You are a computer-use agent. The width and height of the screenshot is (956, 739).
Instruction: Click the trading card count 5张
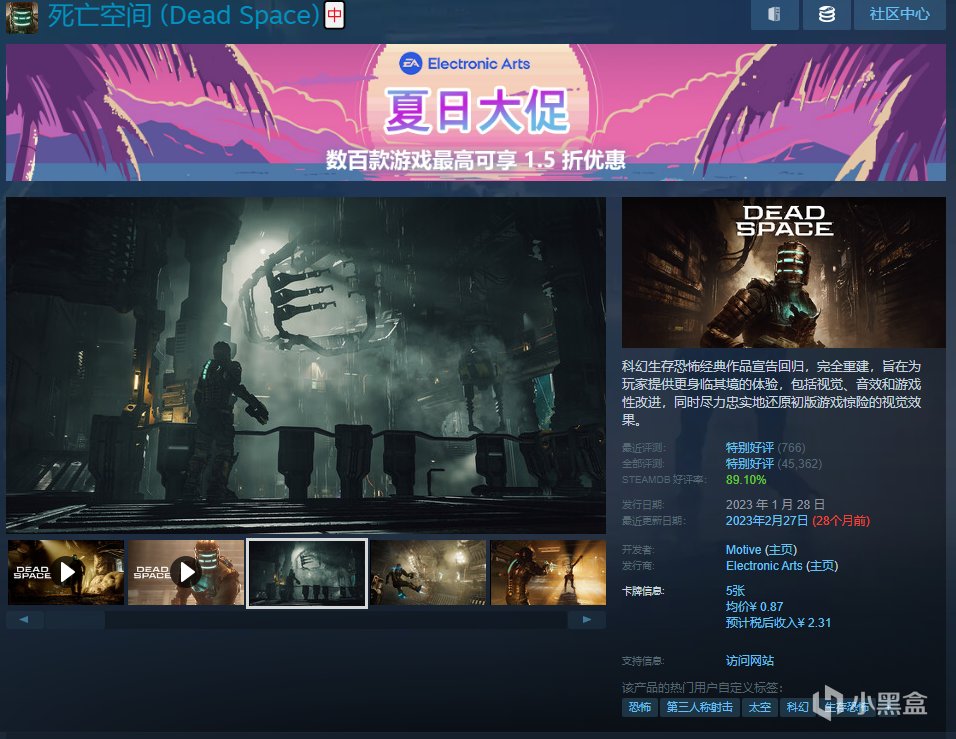point(735,590)
